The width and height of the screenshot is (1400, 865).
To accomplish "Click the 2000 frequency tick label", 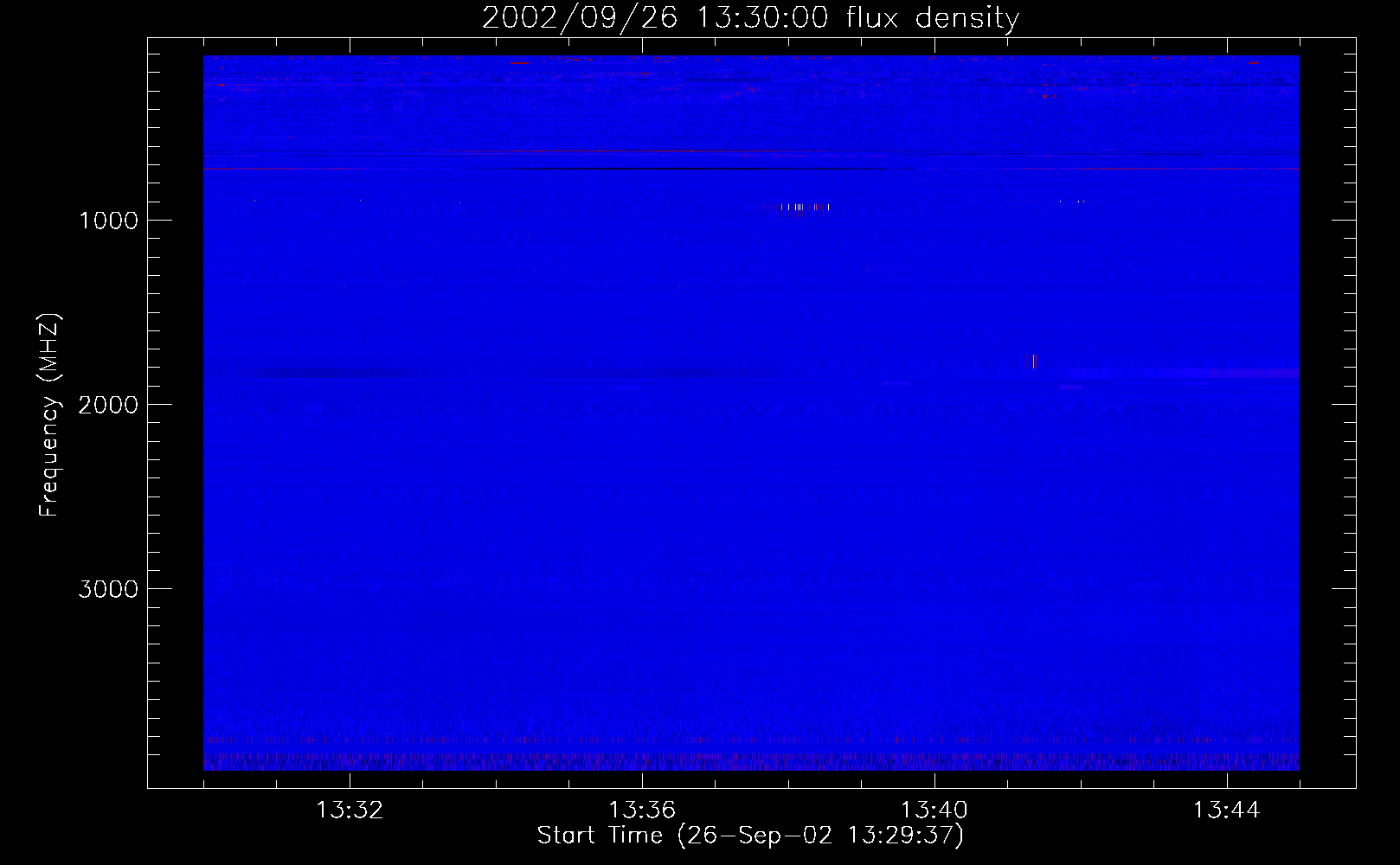I will (x=108, y=405).
